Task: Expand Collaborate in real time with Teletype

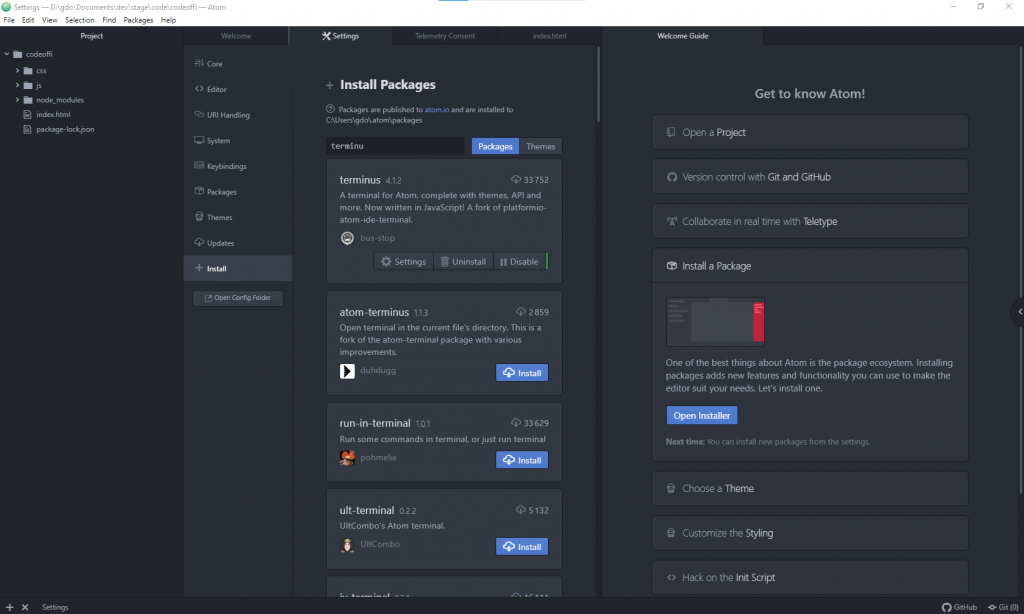Action: click(x=810, y=221)
